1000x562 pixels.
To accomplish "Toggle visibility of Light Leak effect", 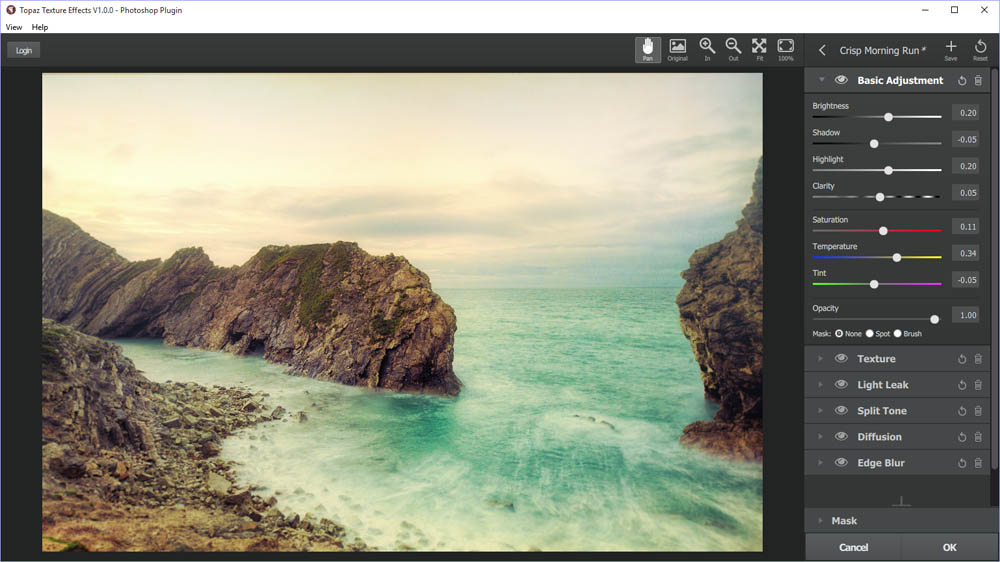I will coord(841,385).
